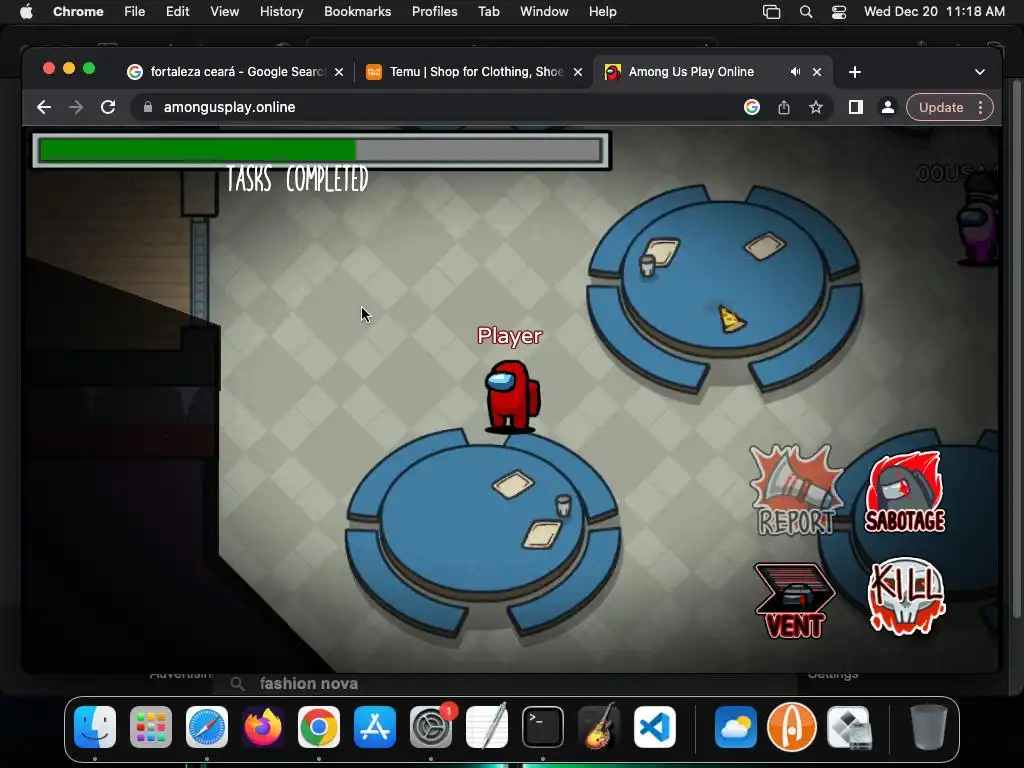Mute the Among Us tab audio icon
Image resolution: width=1024 pixels, height=768 pixels.
coord(795,72)
